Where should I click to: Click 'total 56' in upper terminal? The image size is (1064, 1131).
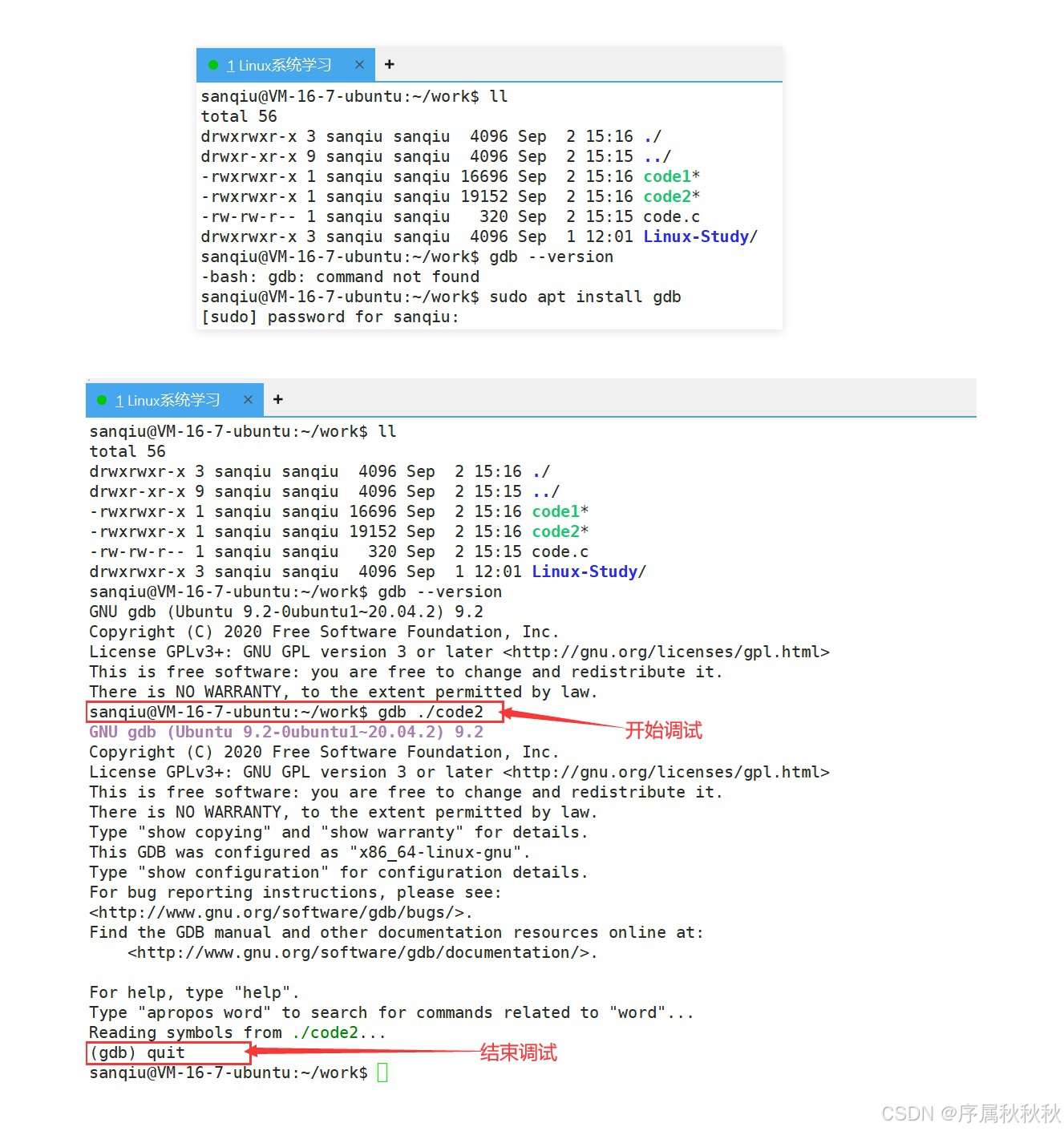click(x=239, y=116)
